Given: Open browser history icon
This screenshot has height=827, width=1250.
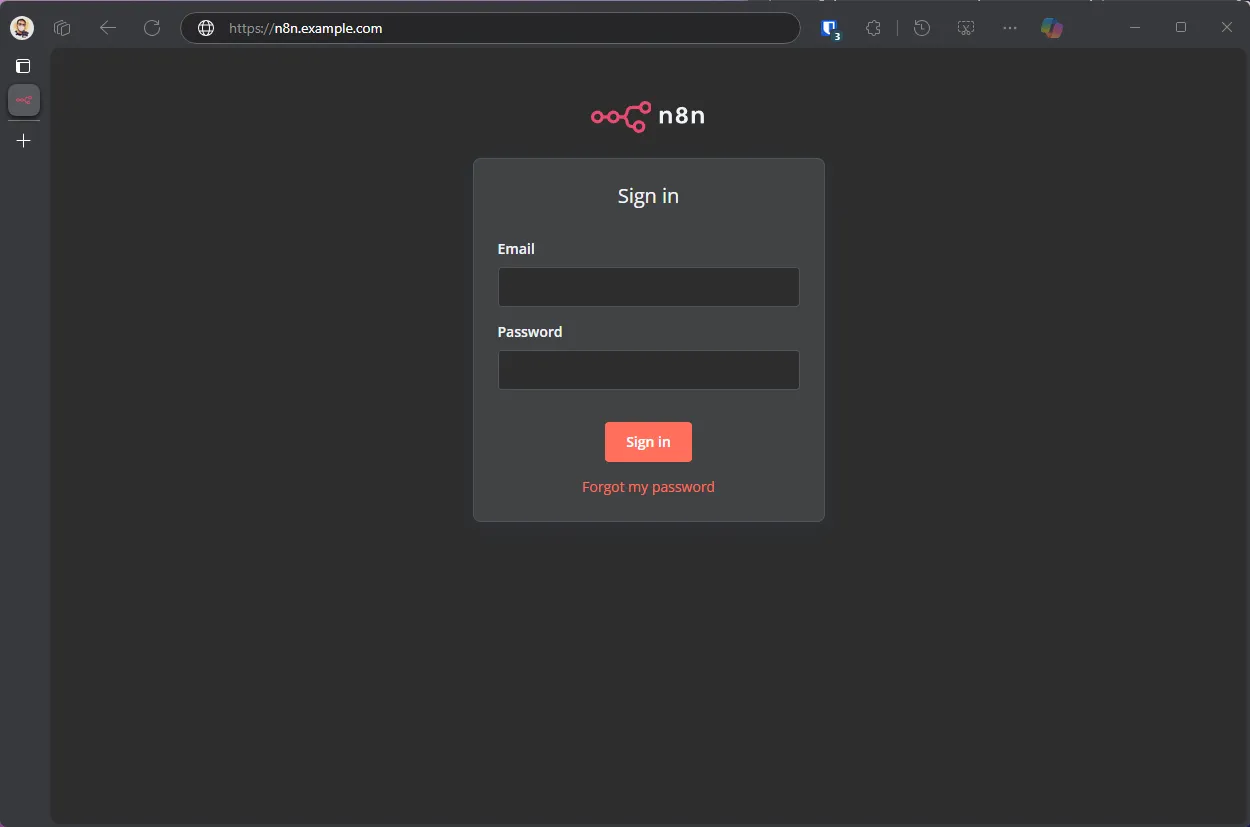Looking at the screenshot, I should (922, 28).
